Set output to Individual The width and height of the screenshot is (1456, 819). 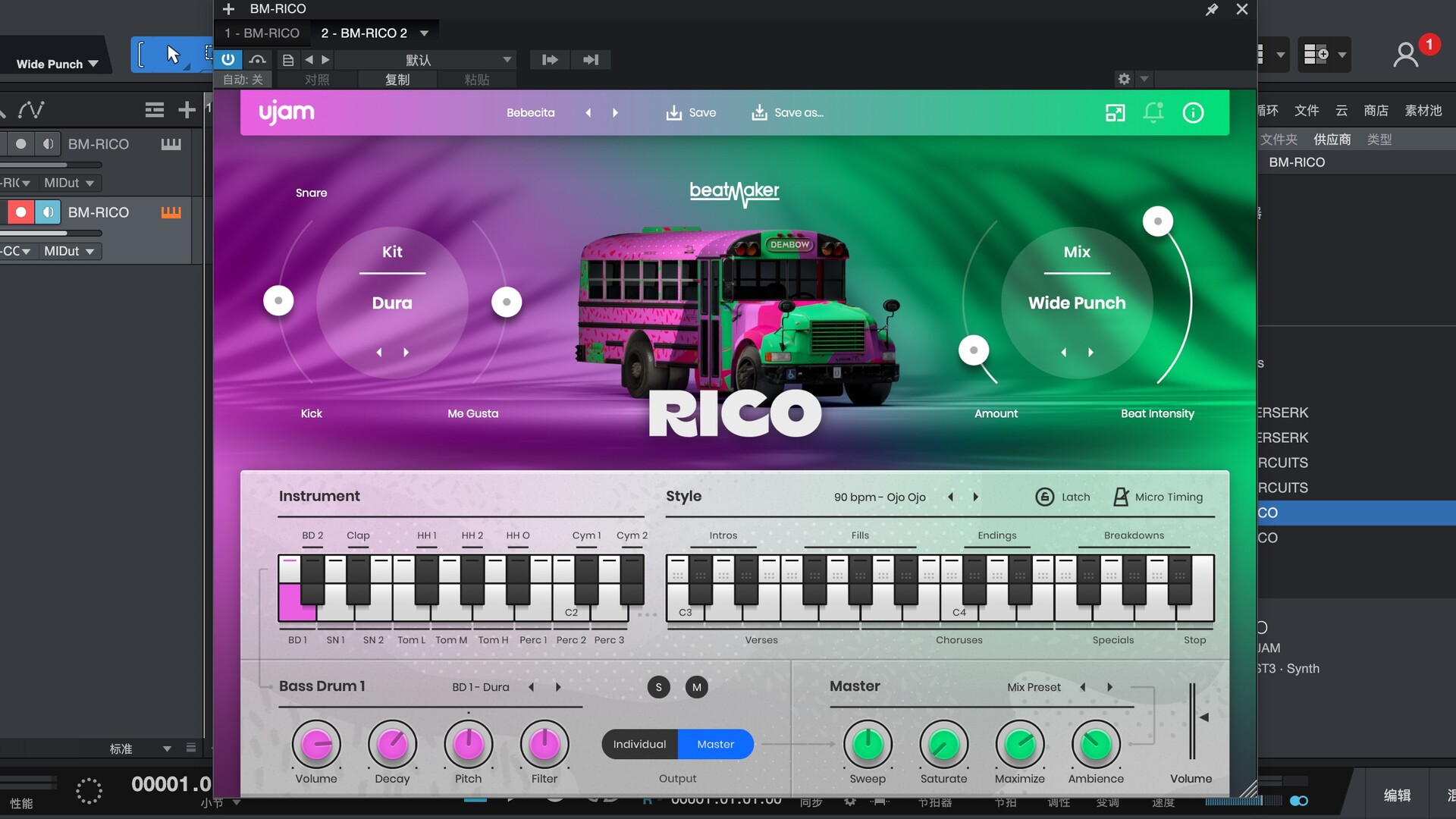639,744
